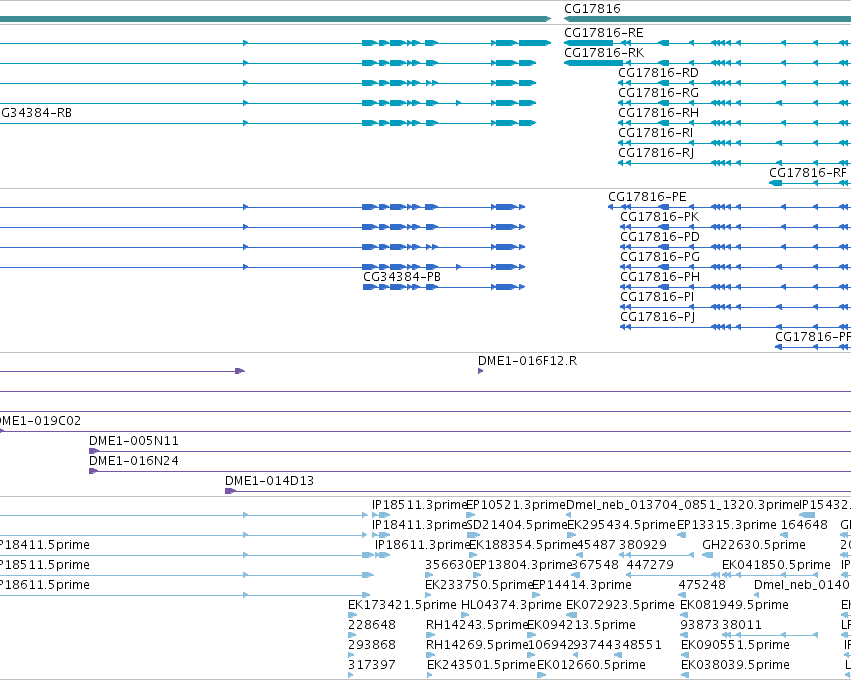
Task: Select transcript CG17816-RK label
Action: tap(604, 53)
